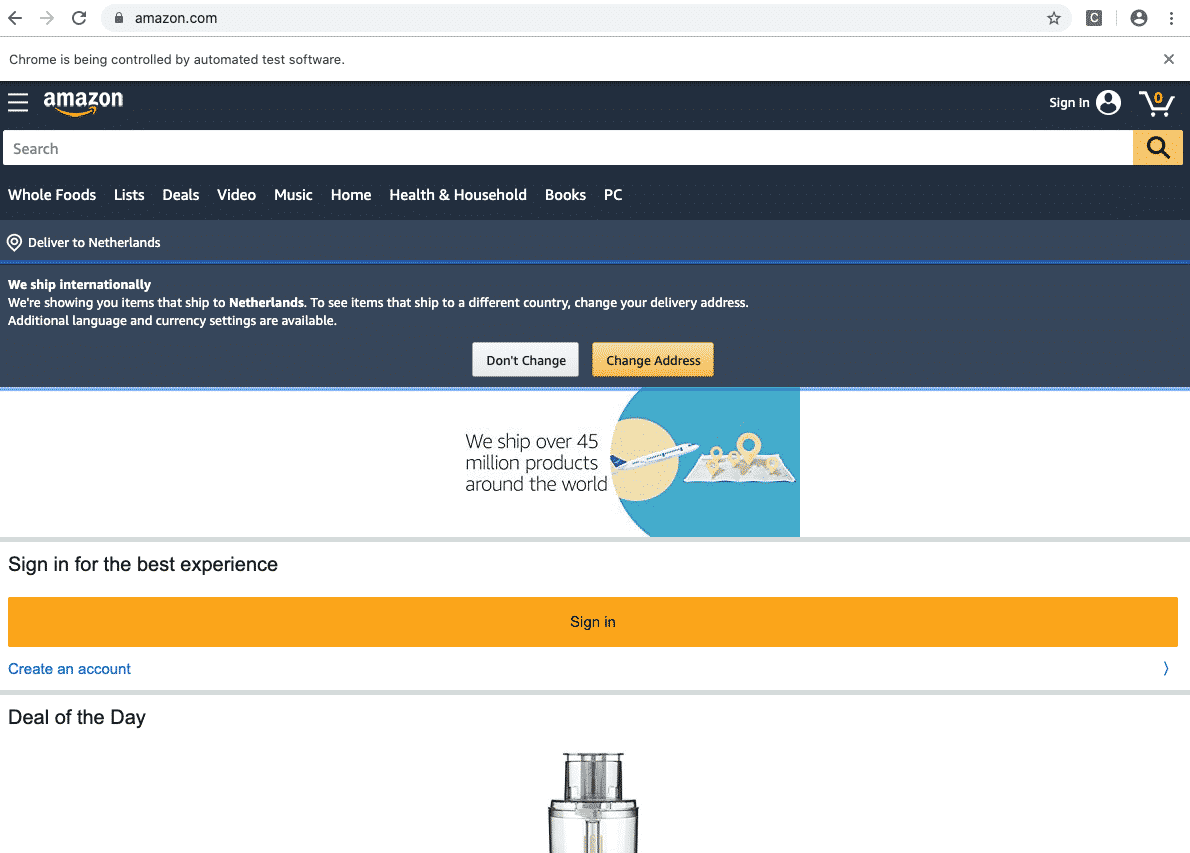Expand Create an account chevron arrow
The width and height of the screenshot is (1190, 853).
[1165, 669]
